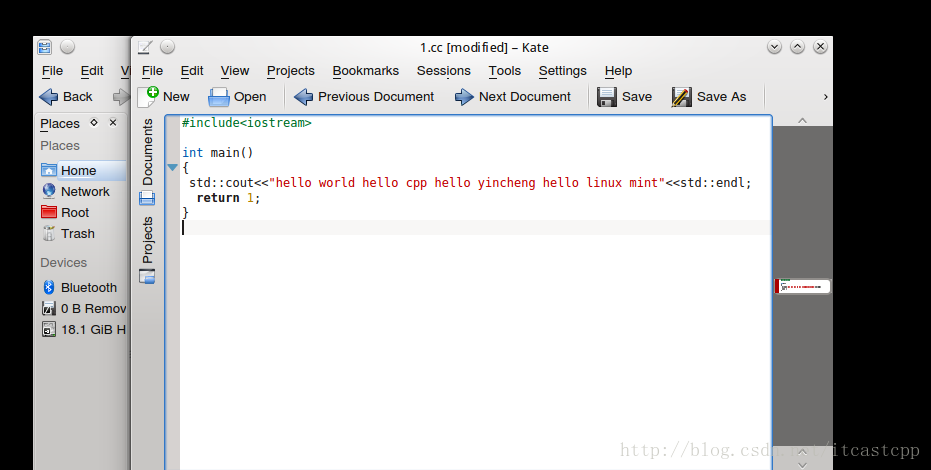
Task: Collapse the main function code fold triangle
Action: pyautogui.click(x=172, y=168)
